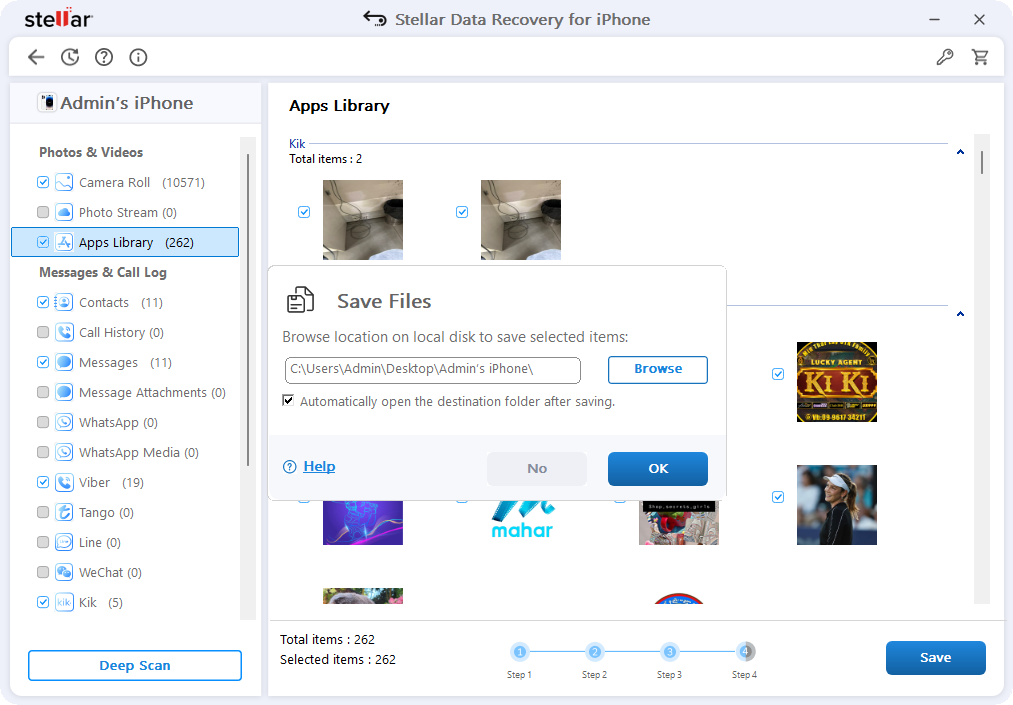Check the Message Attachments checkbox
The image size is (1013, 705).
coord(43,392)
